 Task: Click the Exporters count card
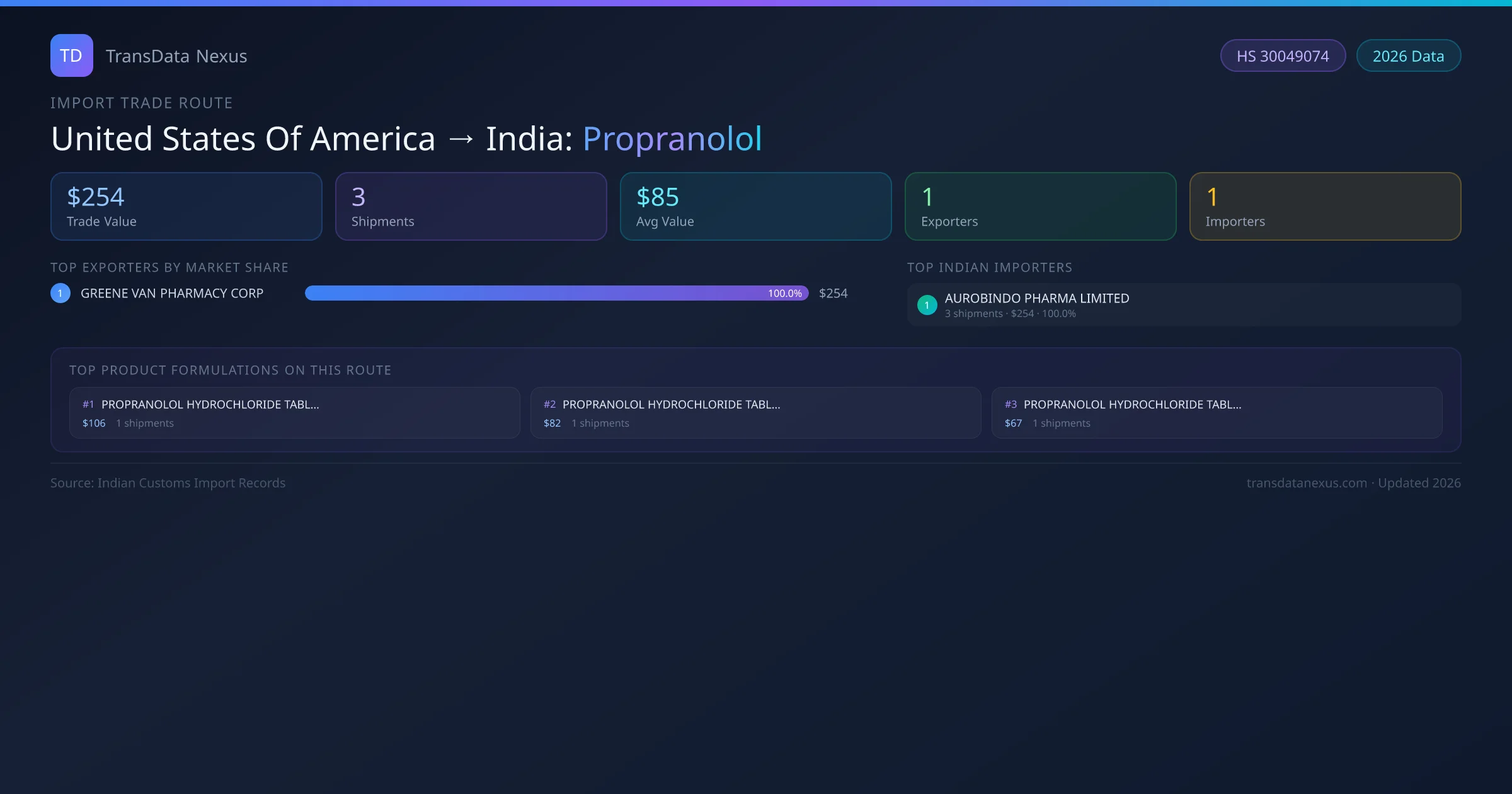[x=1041, y=206]
